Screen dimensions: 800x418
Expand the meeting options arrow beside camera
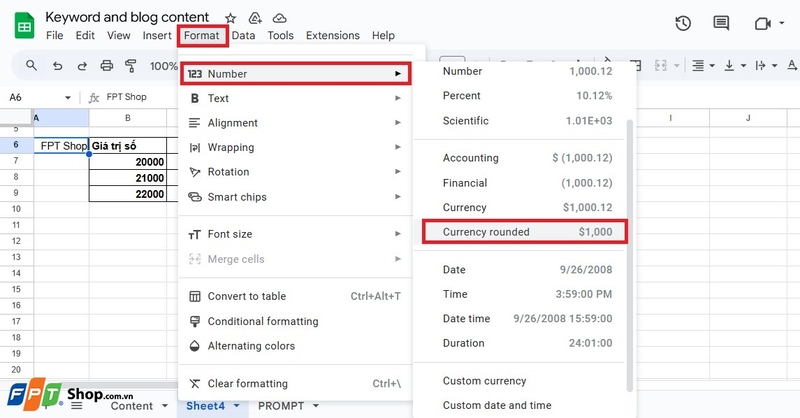coord(781,23)
